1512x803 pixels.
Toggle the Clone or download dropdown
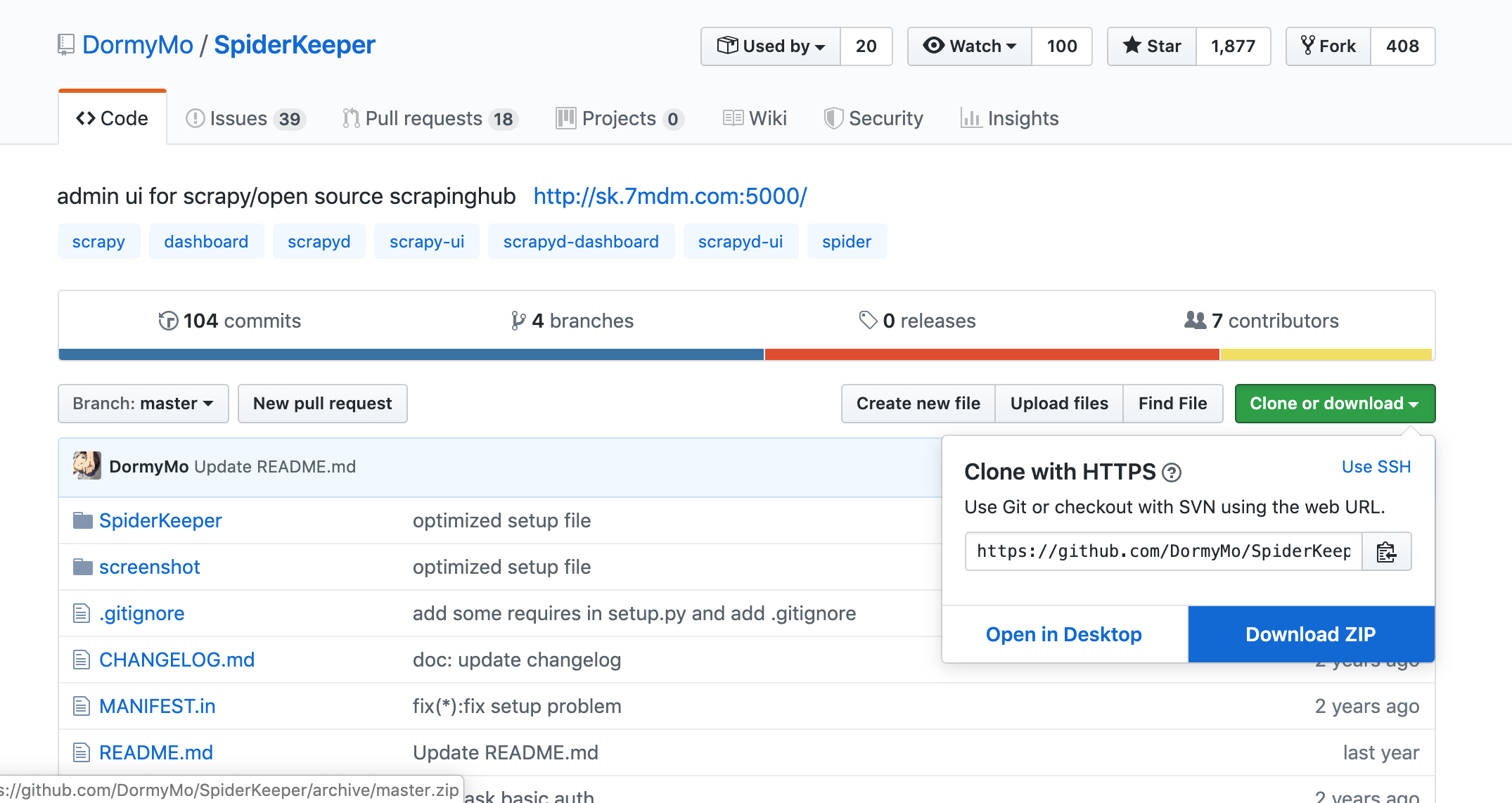1335,404
